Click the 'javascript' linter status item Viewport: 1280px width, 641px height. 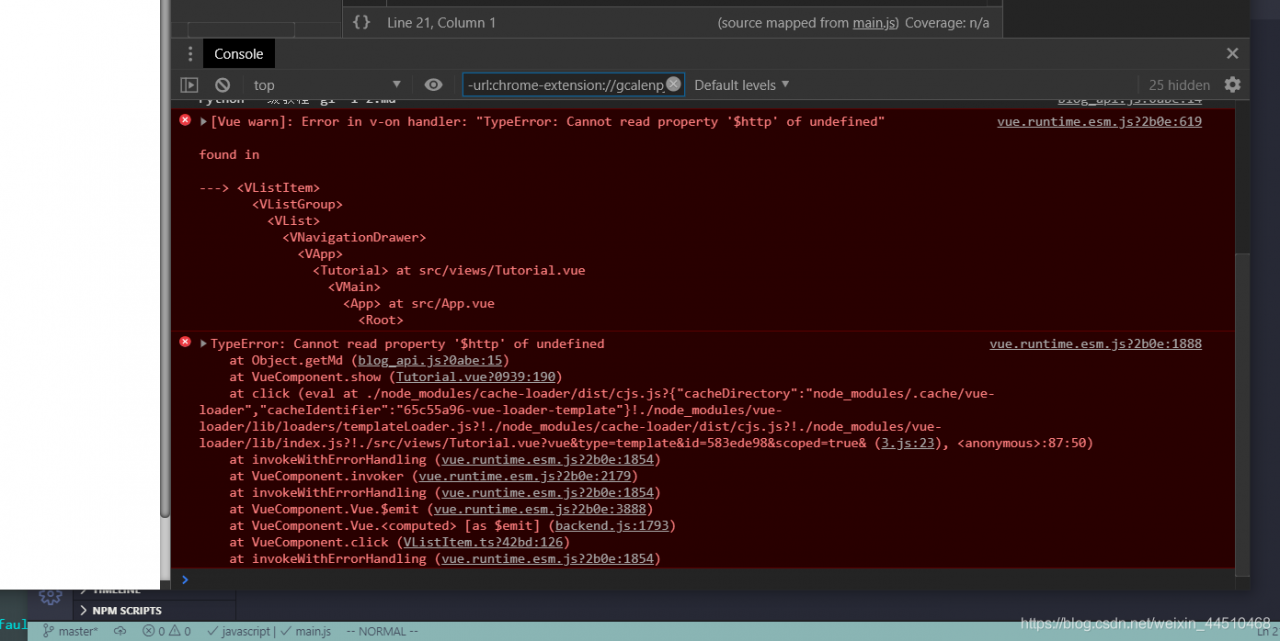[239, 631]
